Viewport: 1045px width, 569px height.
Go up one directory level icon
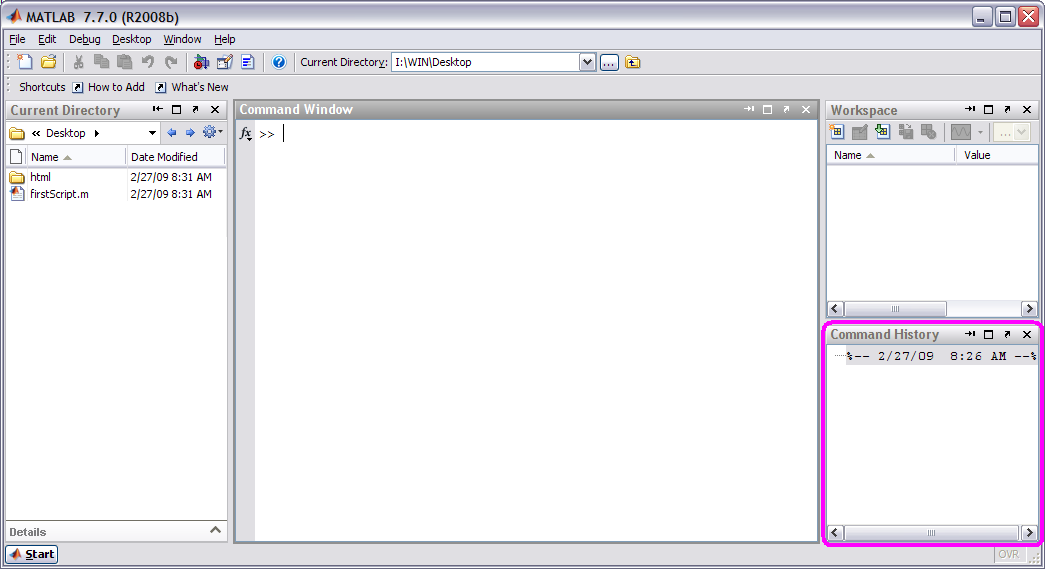point(633,62)
